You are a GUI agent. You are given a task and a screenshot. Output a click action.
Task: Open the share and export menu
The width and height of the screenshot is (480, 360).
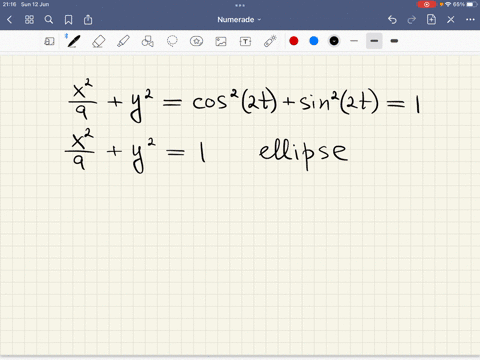click(88, 20)
